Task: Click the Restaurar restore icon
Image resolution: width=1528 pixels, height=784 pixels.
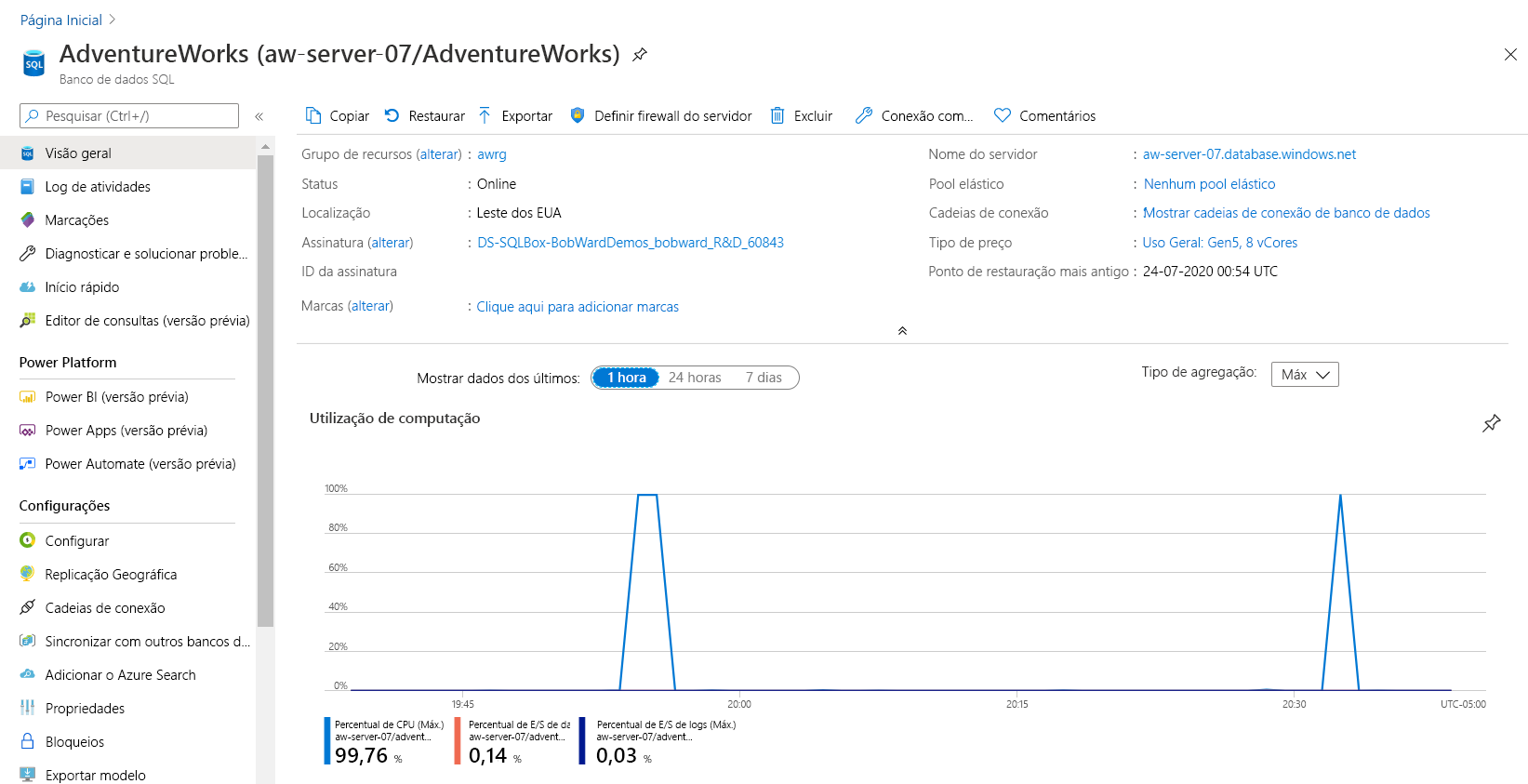Action: (392, 115)
